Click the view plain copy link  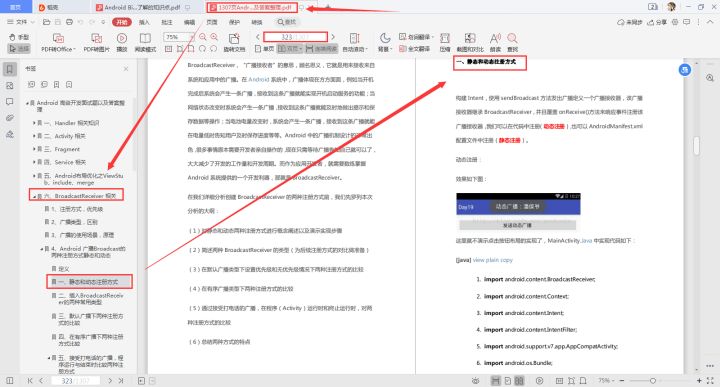pos(493,260)
